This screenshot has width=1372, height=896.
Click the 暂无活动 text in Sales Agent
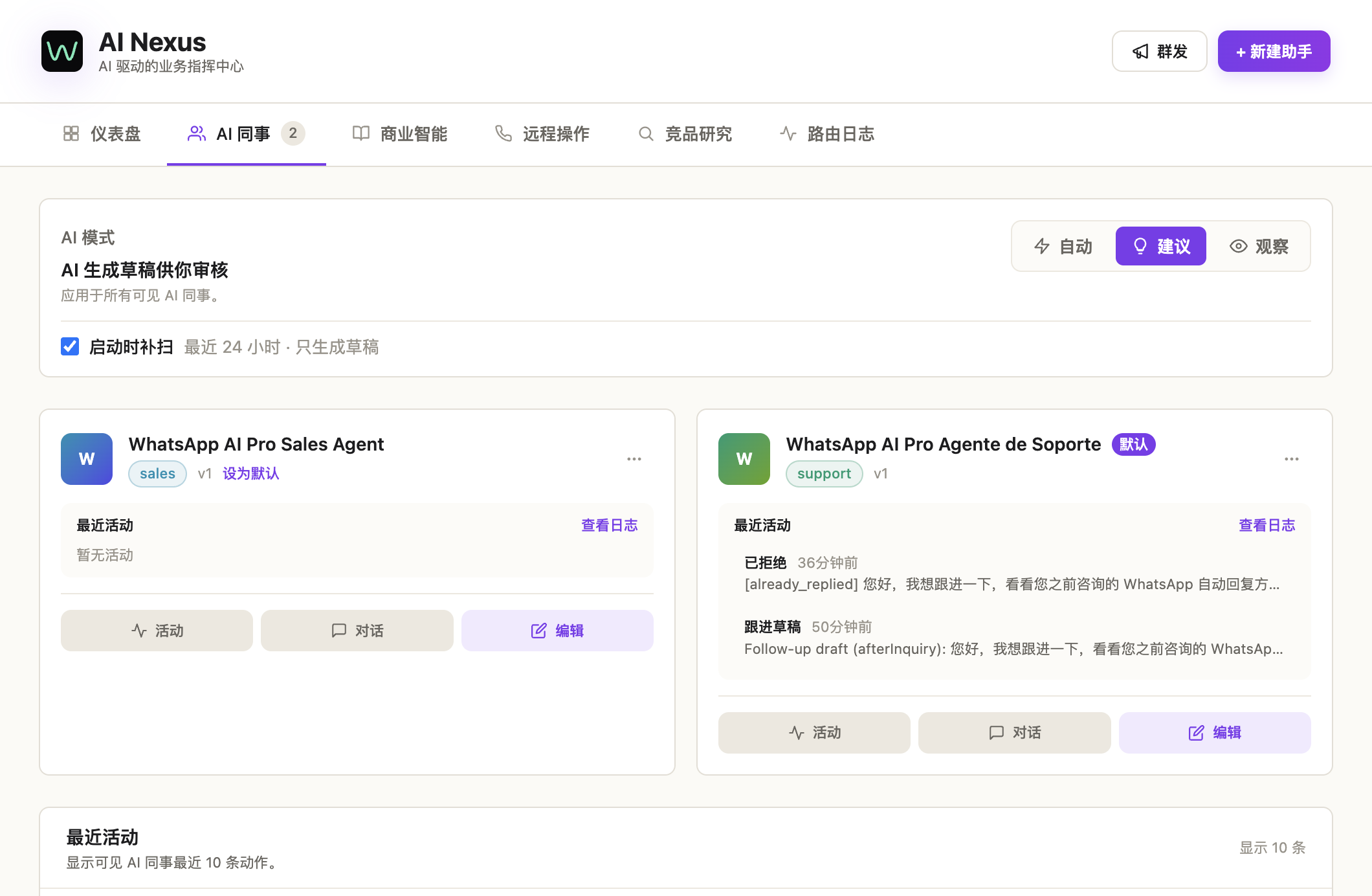(x=105, y=555)
